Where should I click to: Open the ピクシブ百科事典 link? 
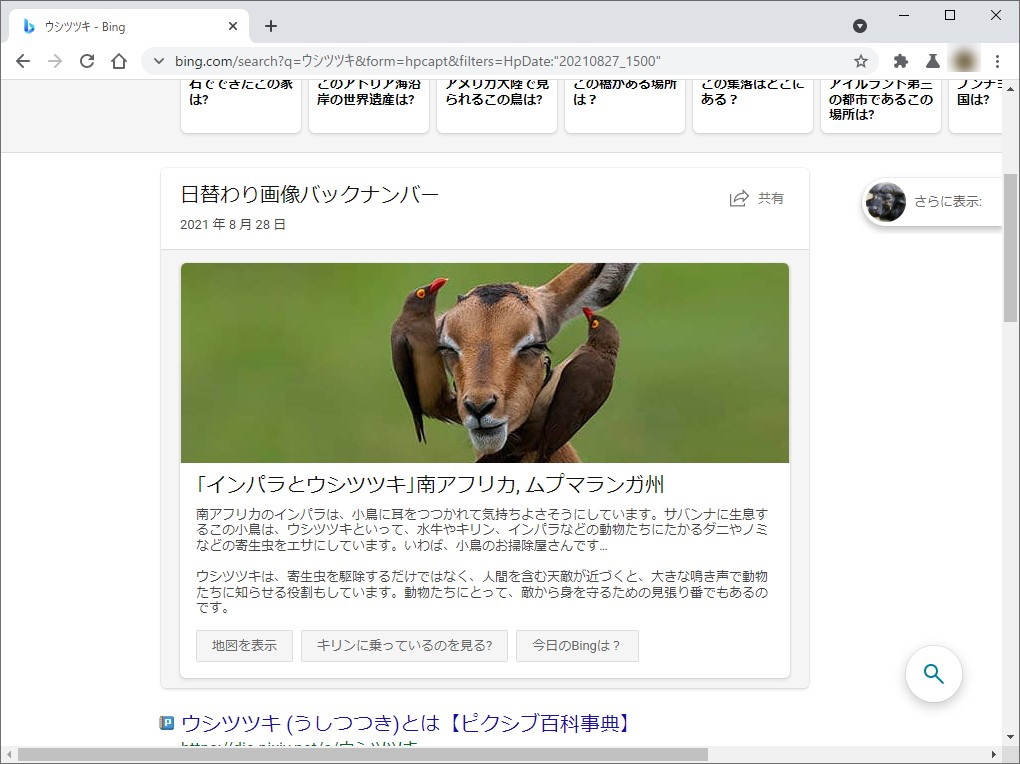click(x=404, y=723)
